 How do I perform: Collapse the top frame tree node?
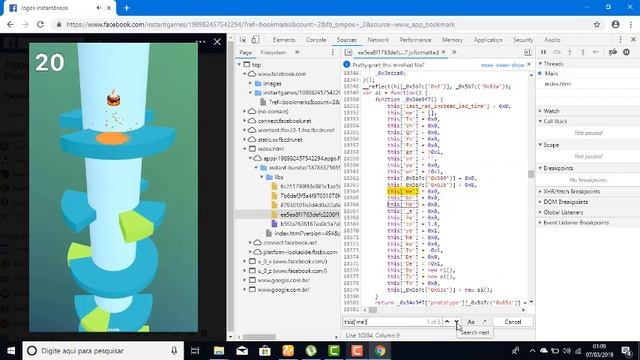click(x=240, y=64)
